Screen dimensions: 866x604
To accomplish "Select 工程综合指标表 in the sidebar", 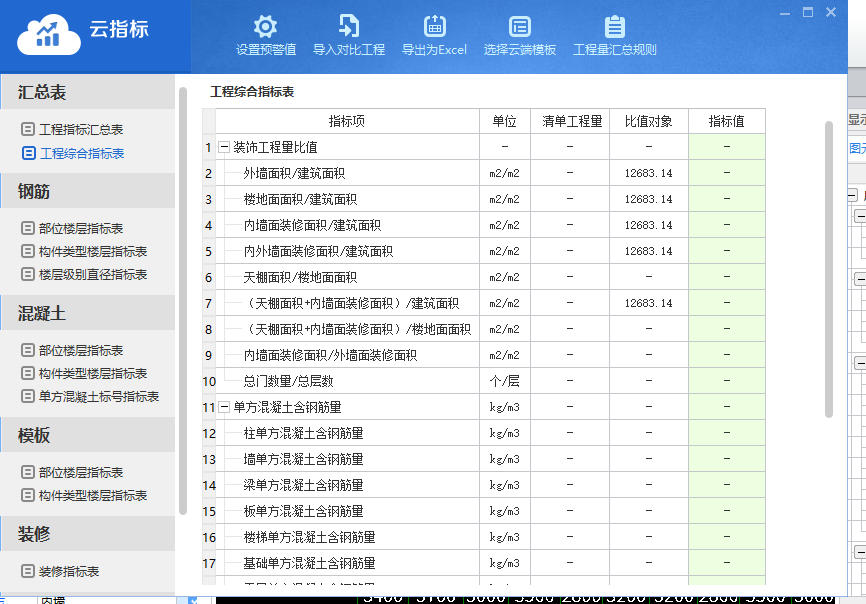I will tap(82, 153).
